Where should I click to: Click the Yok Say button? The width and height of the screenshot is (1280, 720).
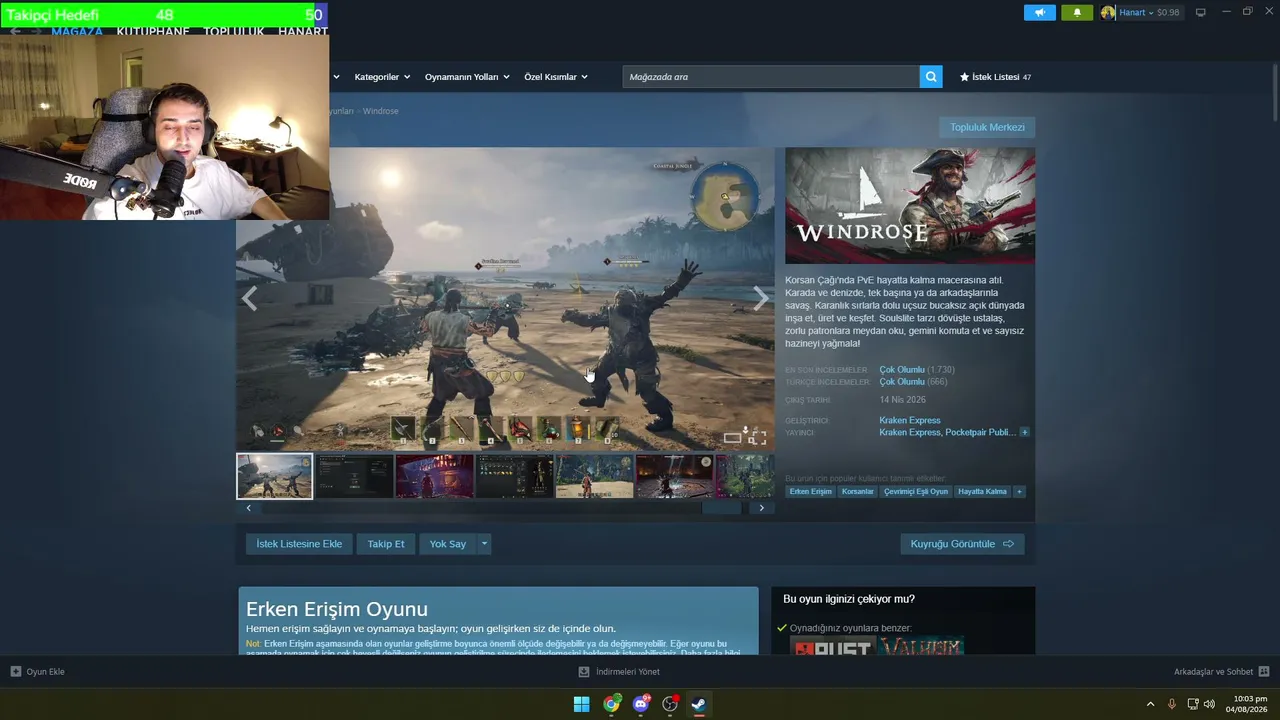[x=448, y=544]
